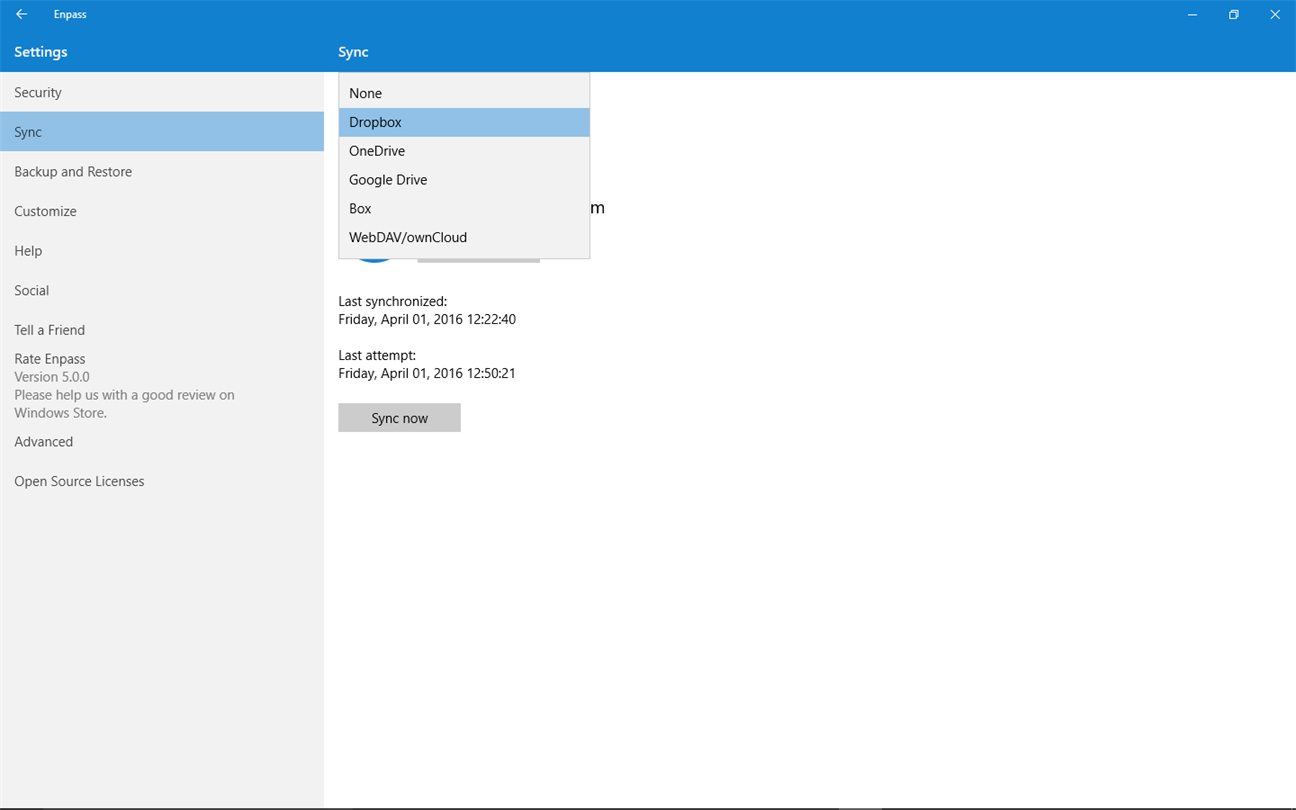Viewport: 1296px width, 810px height.
Task: Choose Box from the sync options
Action: click(x=464, y=209)
